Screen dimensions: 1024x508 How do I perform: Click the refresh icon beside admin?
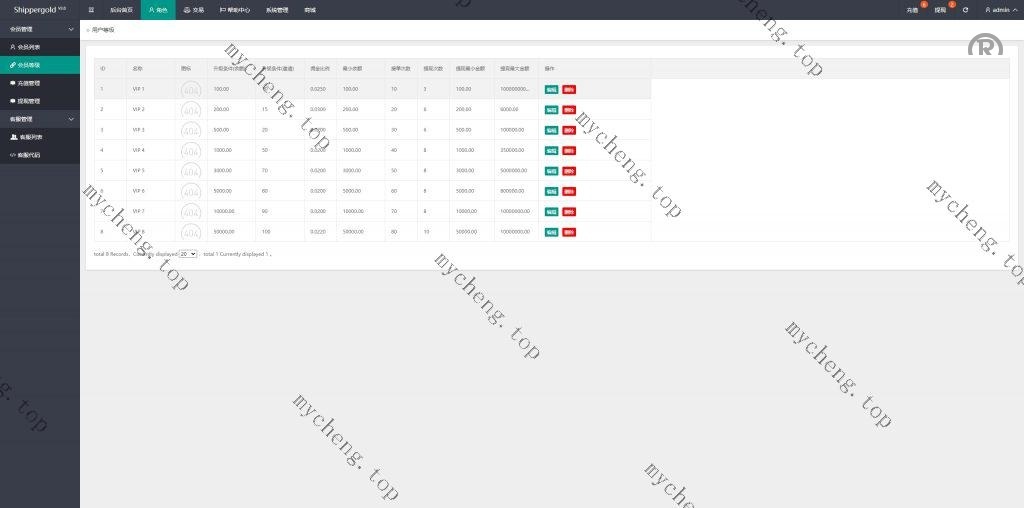(965, 10)
